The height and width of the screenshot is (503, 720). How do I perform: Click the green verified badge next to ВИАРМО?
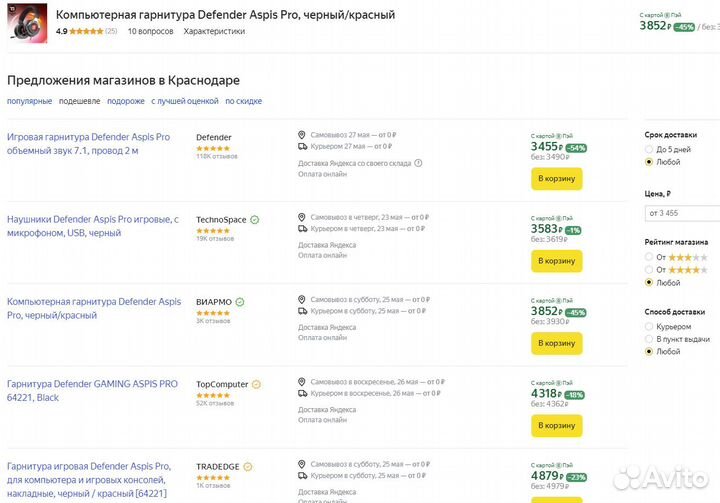coord(240,302)
